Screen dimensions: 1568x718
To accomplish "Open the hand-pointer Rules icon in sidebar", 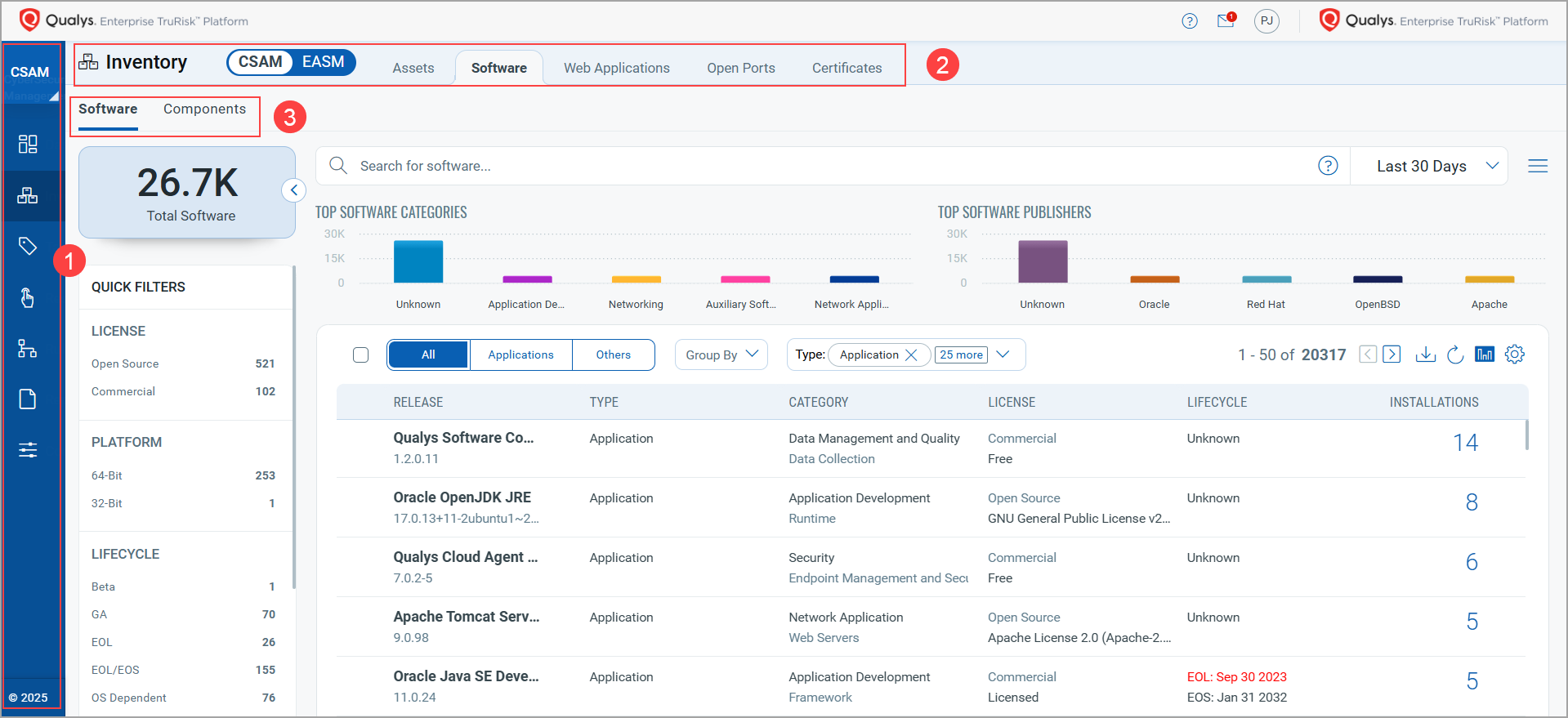I will 28,297.
